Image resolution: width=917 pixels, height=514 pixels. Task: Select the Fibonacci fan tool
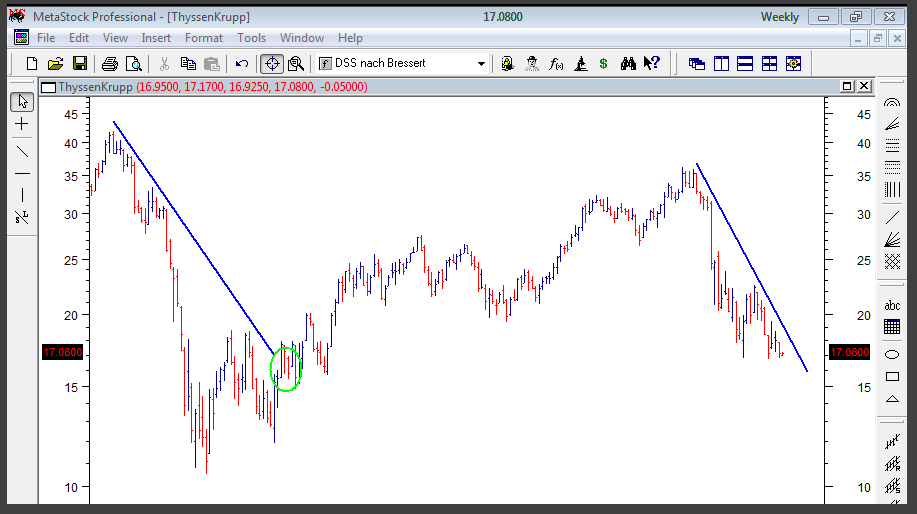pyautogui.click(x=892, y=124)
